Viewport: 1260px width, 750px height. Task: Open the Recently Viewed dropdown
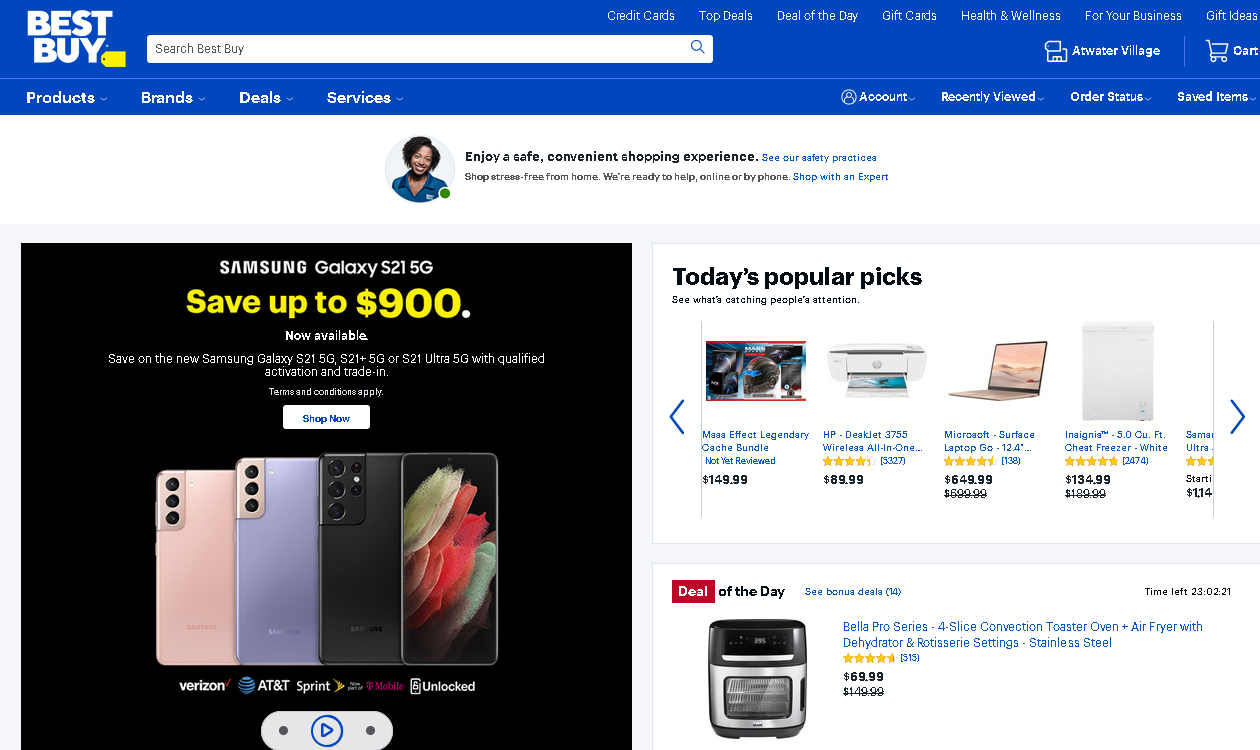point(992,97)
